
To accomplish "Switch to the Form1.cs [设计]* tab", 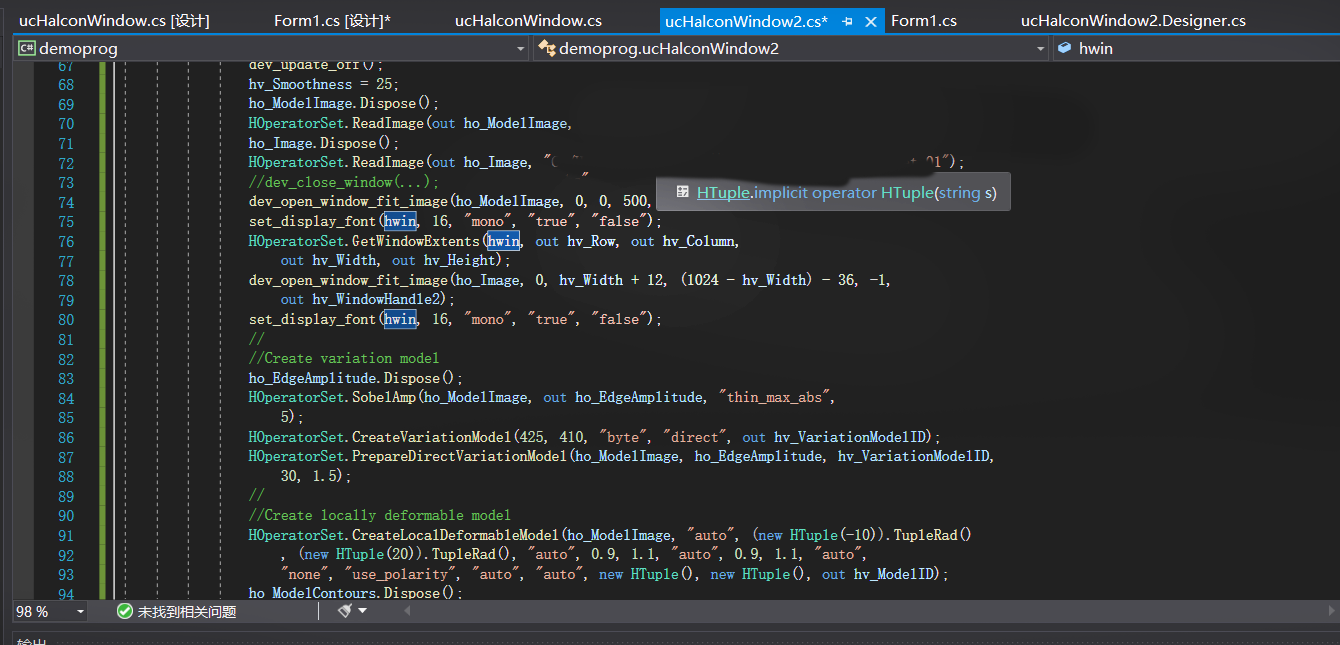I will 332,21.
